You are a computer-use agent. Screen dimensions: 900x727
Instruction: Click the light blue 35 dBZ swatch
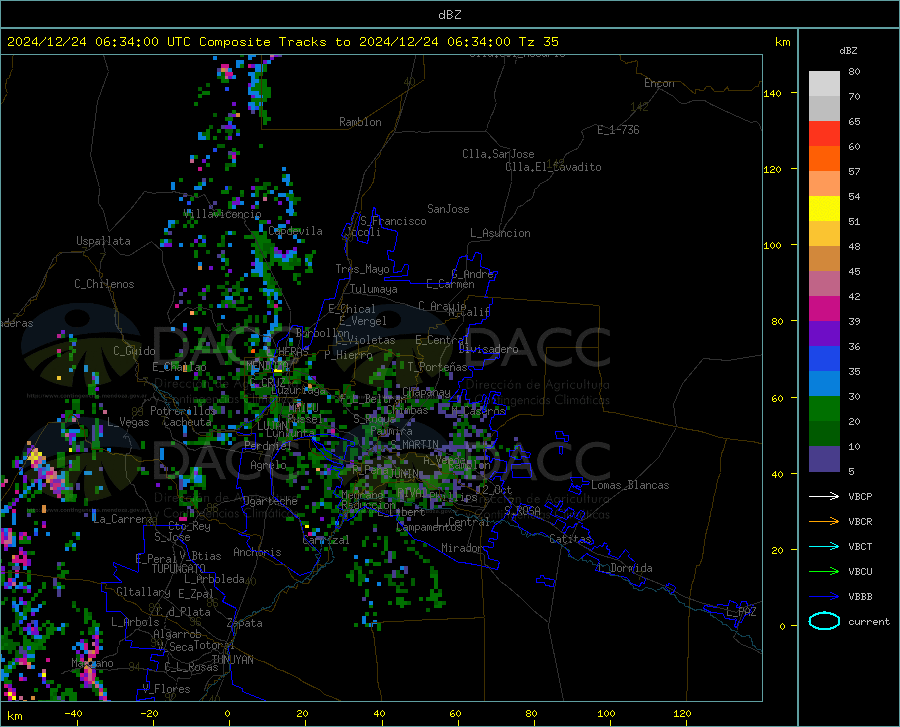click(824, 384)
